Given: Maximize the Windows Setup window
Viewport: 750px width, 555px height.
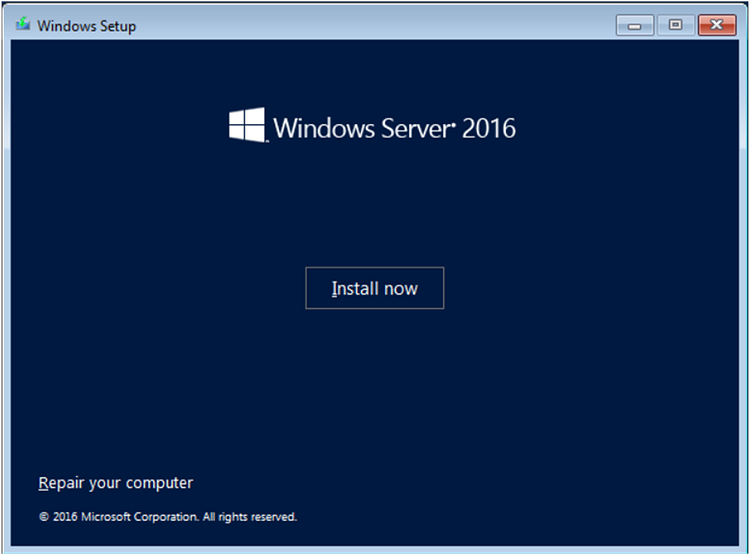Looking at the screenshot, I should tap(675, 25).
